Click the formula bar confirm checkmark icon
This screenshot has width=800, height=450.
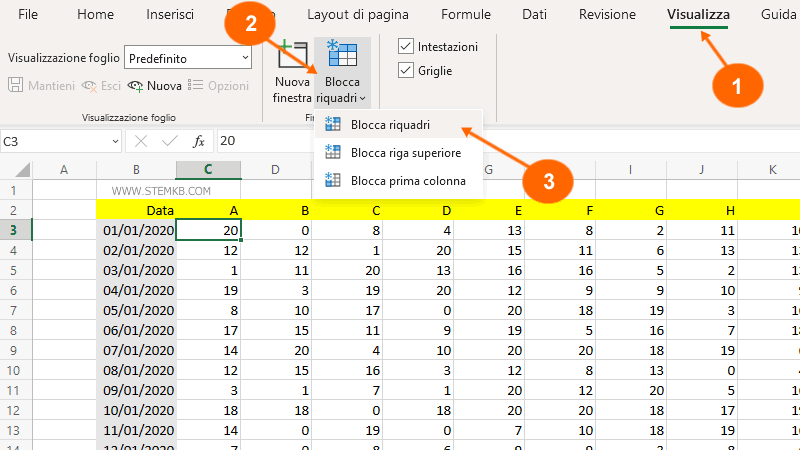click(170, 141)
